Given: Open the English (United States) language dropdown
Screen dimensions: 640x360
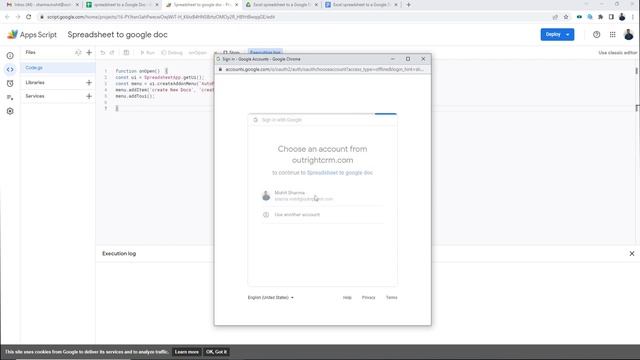Looking at the screenshot, I should tap(271, 298).
